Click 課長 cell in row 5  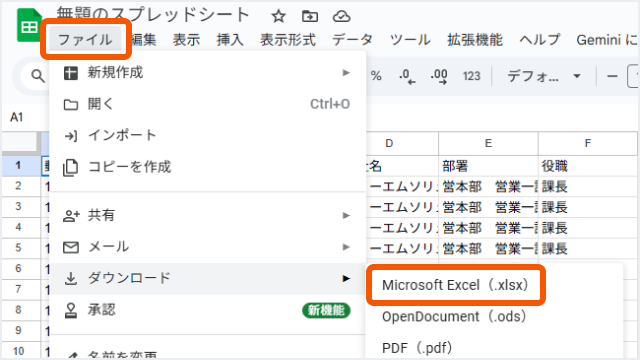tap(587, 248)
